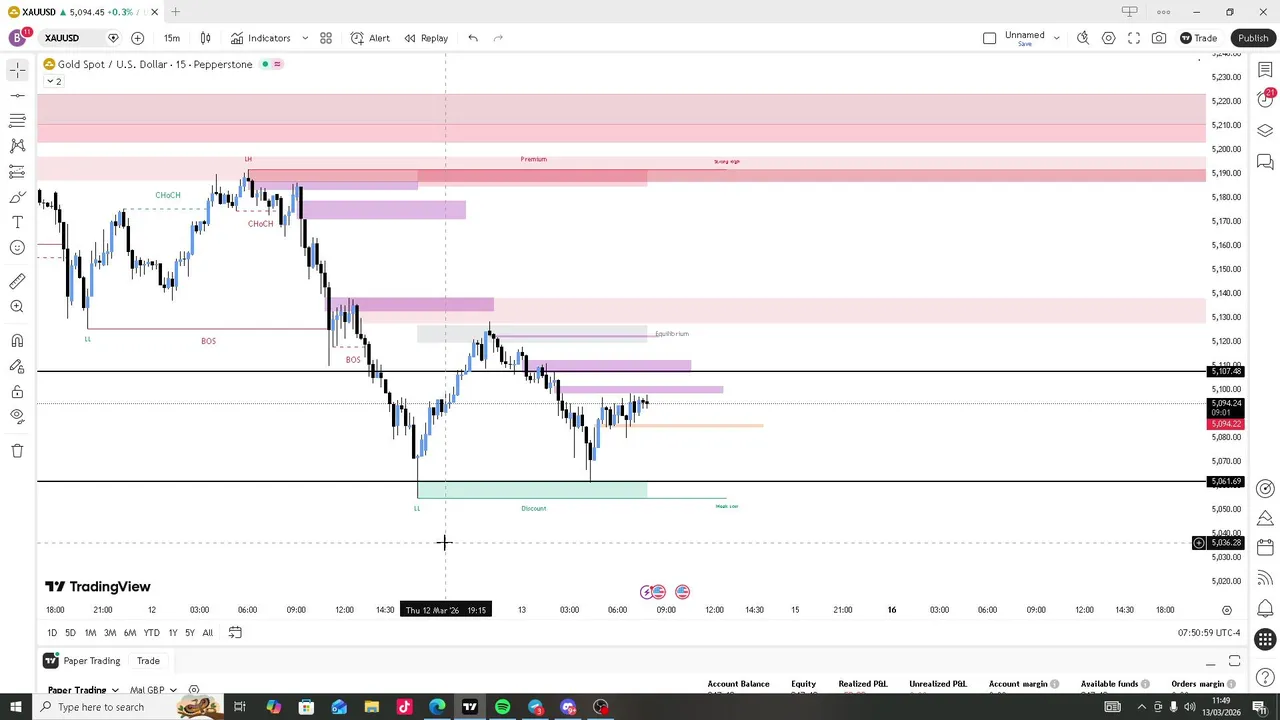1280x720 pixels.
Task: Take a chart snapshot with camera icon
Action: point(1159,38)
